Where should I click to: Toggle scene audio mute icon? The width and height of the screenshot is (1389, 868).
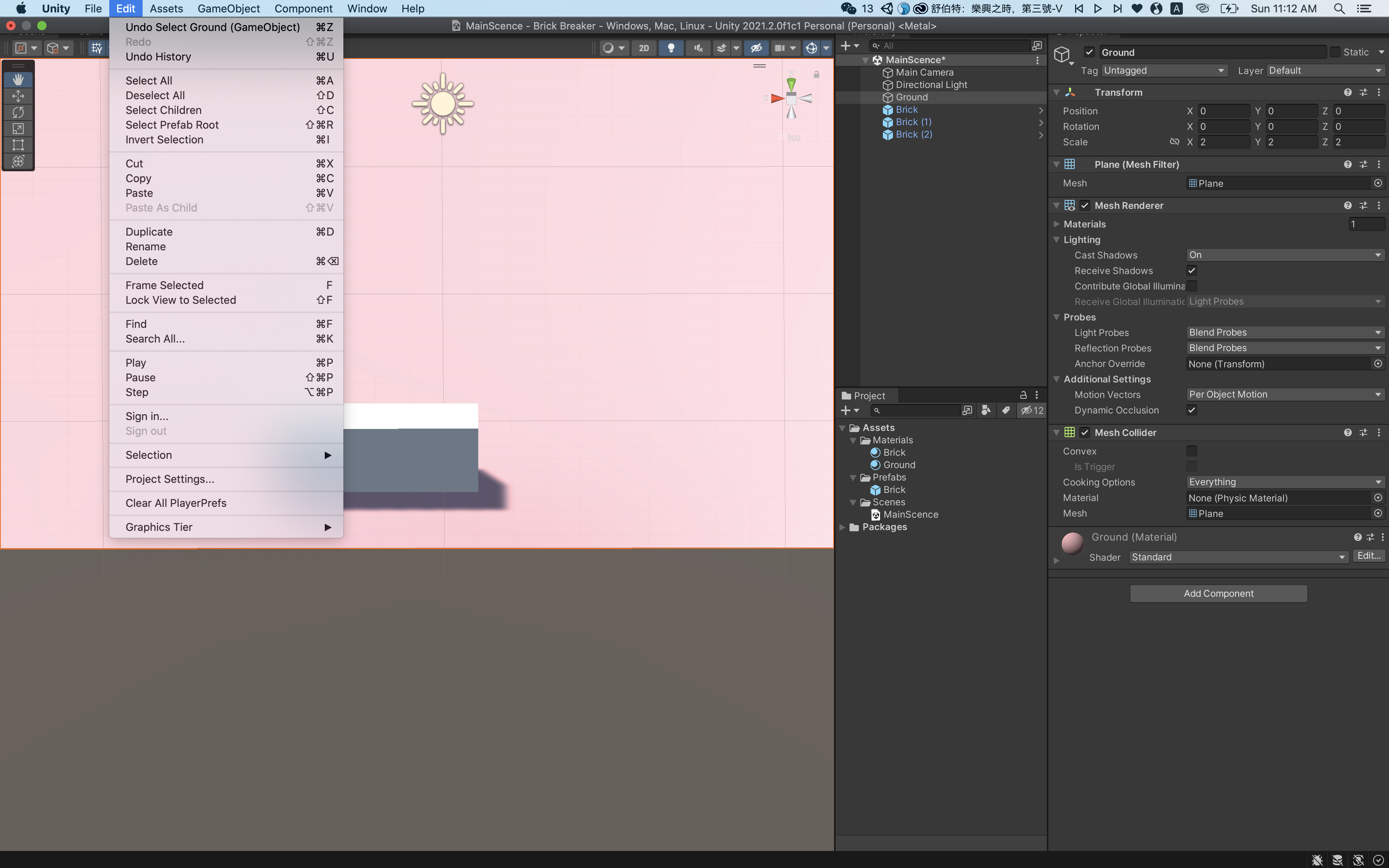point(698,48)
